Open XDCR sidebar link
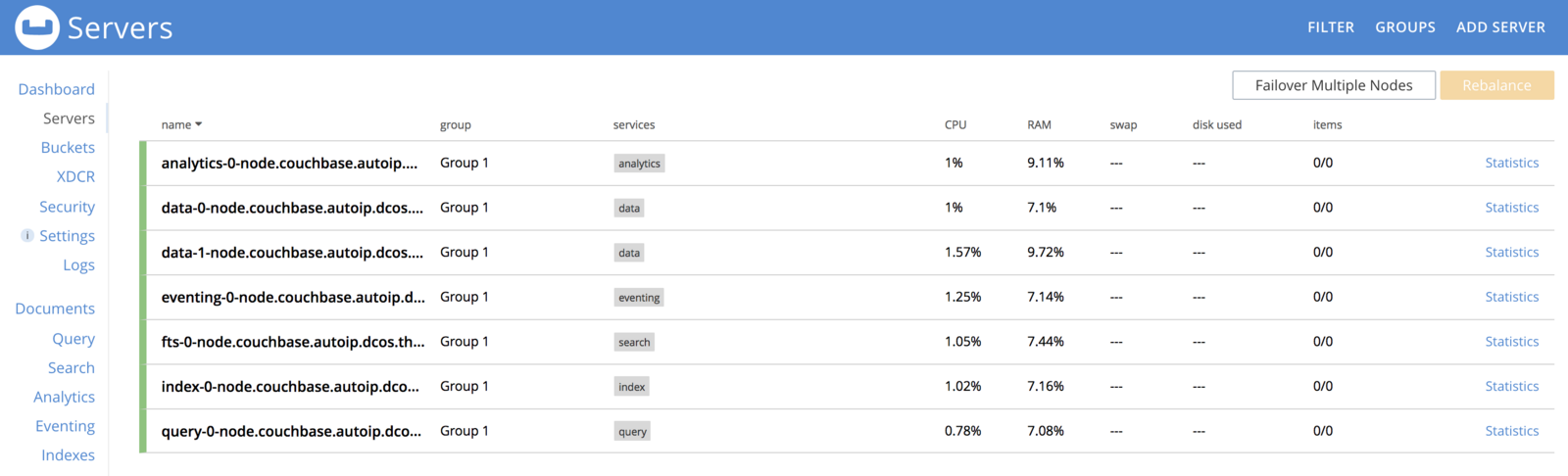1568x476 pixels. [75, 177]
